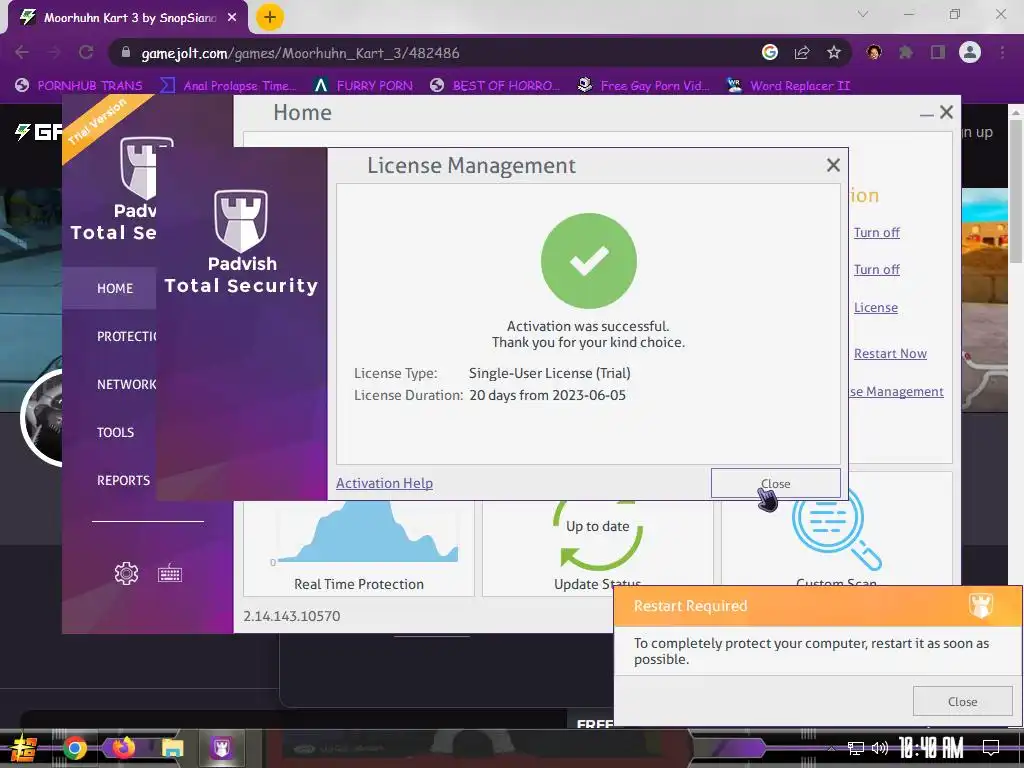
Task: Go back in Chrome
Action: click(x=22, y=52)
